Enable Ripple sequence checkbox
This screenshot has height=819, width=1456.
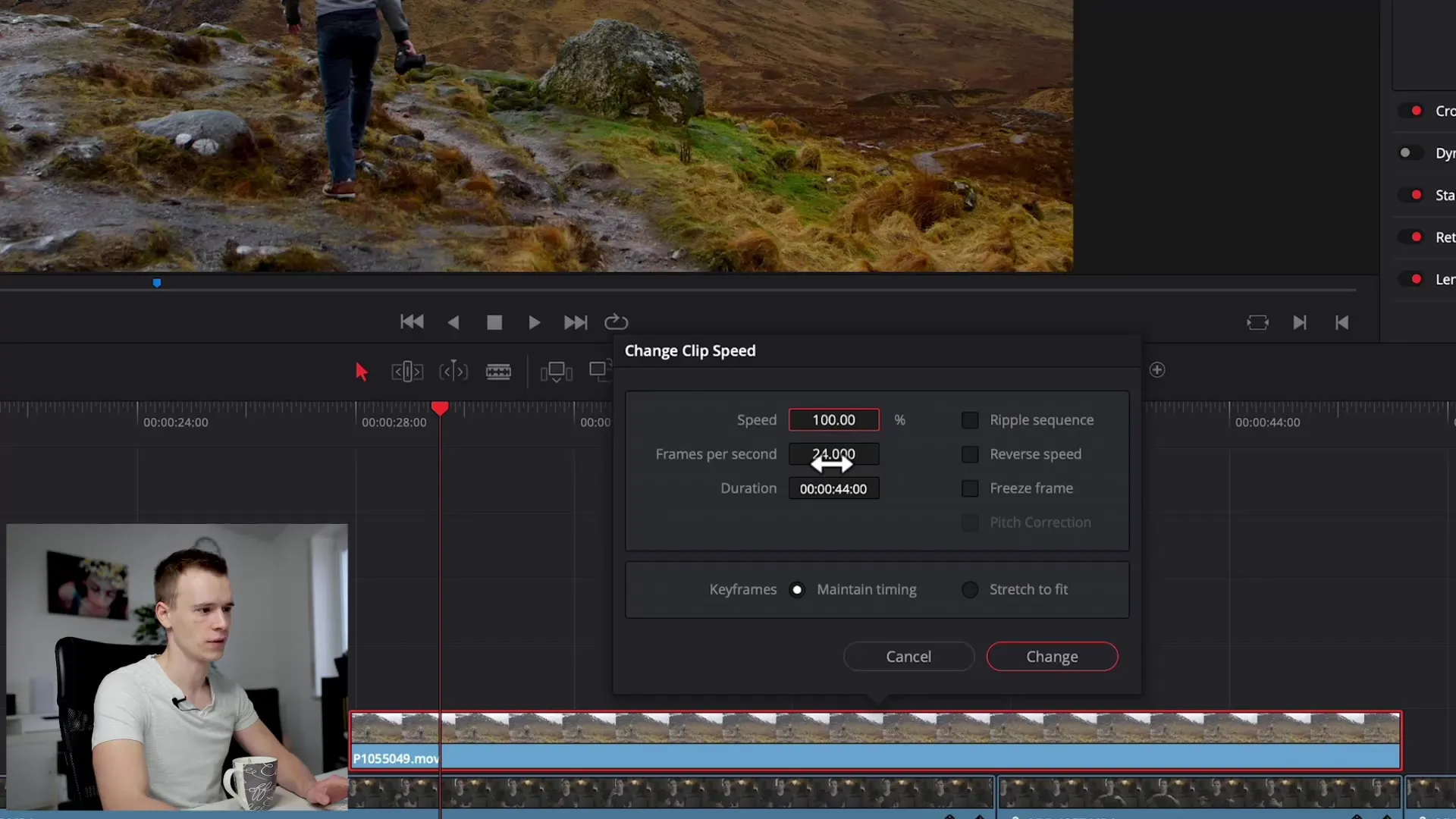point(970,420)
